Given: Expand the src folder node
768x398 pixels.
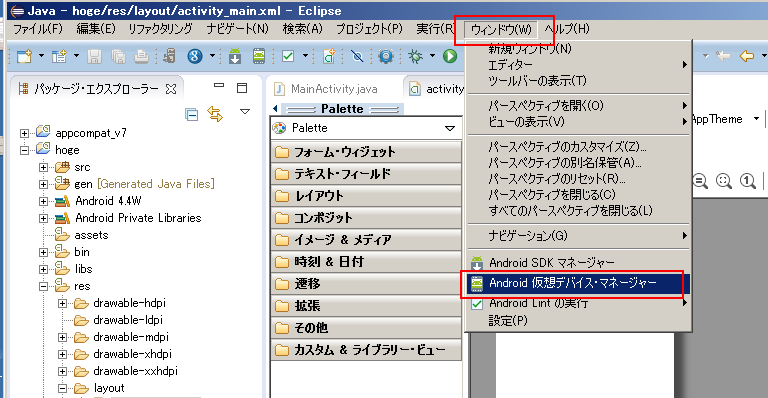Looking at the screenshot, I should (x=44, y=167).
